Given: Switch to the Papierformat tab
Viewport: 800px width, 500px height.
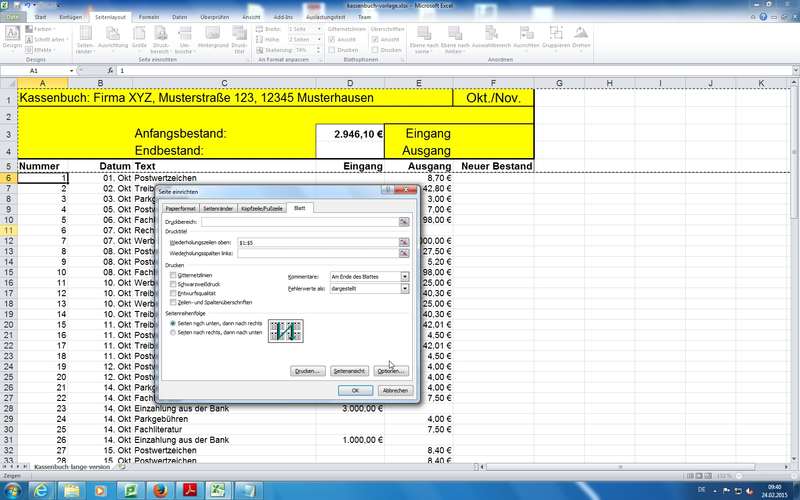Looking at the screenshot, I should (181, 208).
